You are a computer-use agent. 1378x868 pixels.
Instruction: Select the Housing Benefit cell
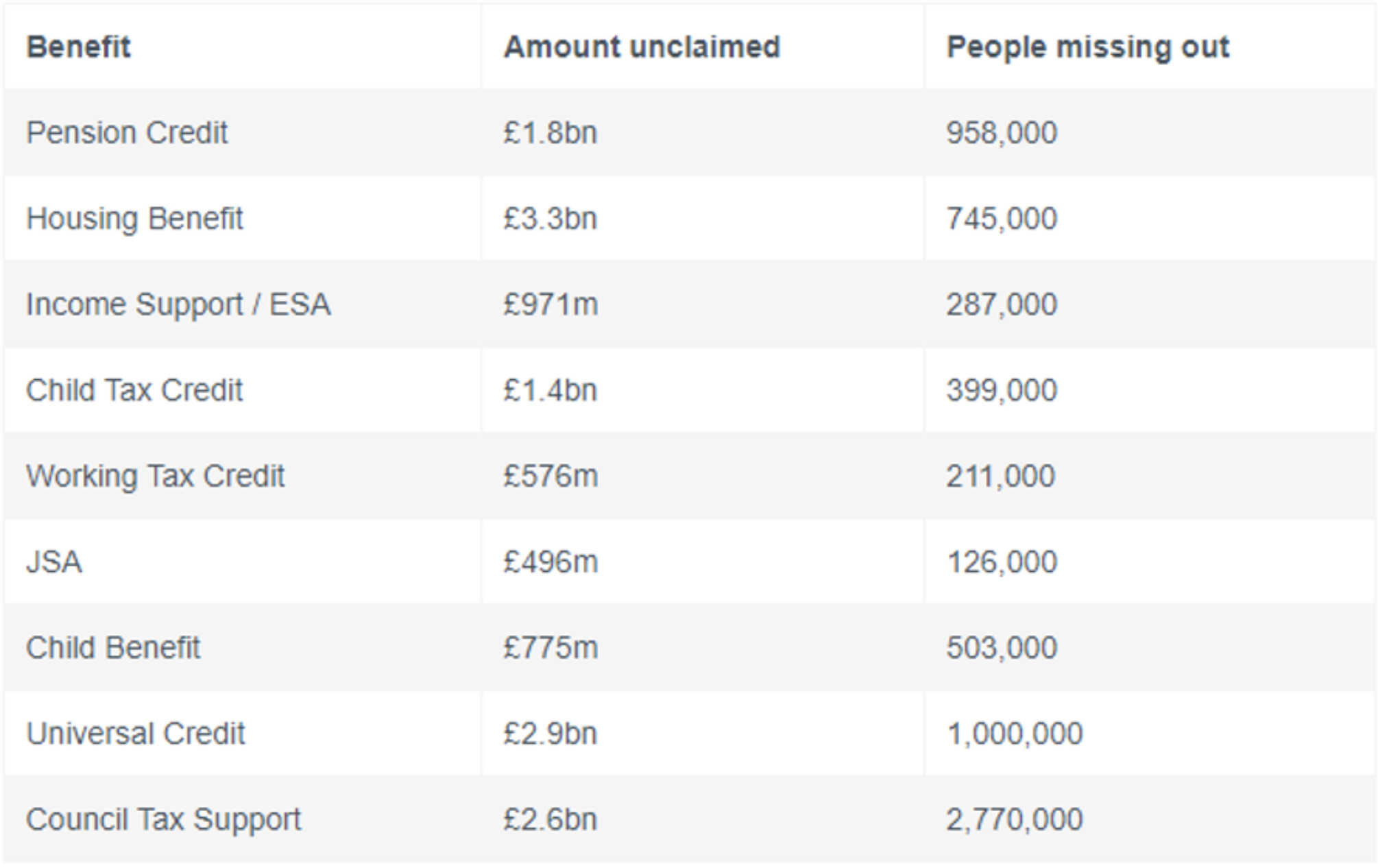(134, 219)
